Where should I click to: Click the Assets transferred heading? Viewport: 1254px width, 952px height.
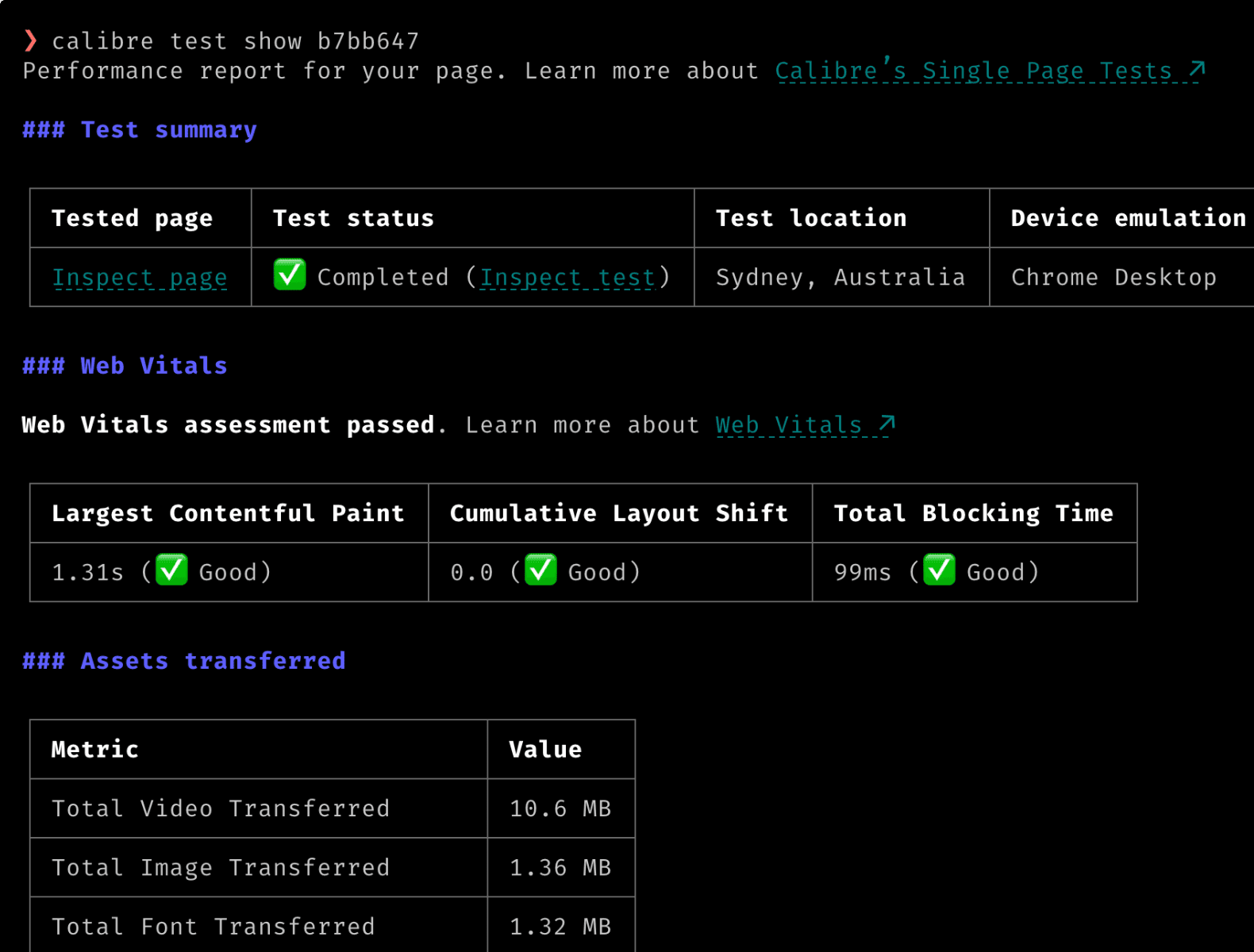[184, 661]
